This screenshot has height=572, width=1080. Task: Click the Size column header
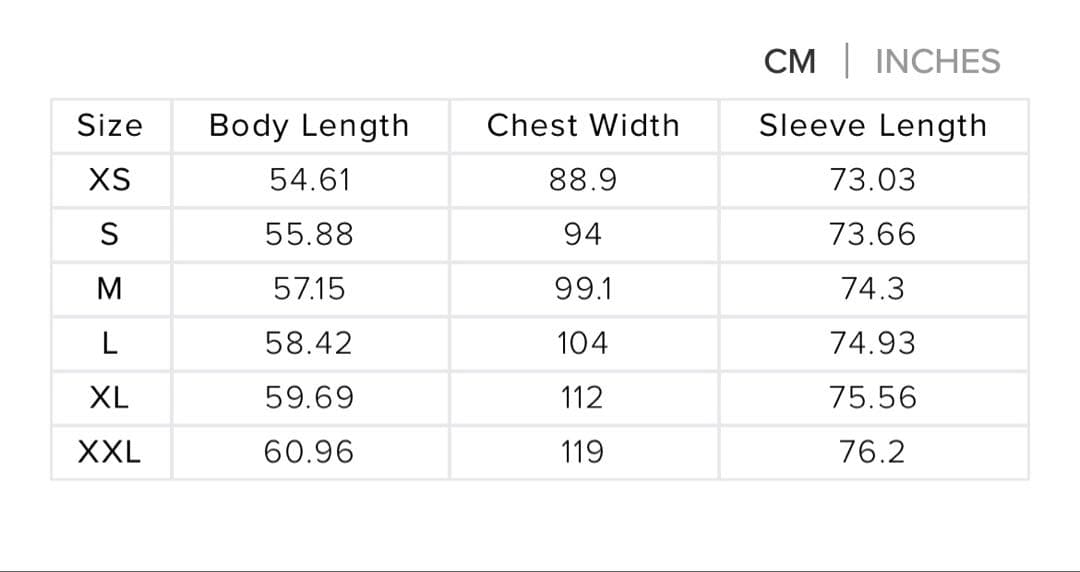[110, 126]
